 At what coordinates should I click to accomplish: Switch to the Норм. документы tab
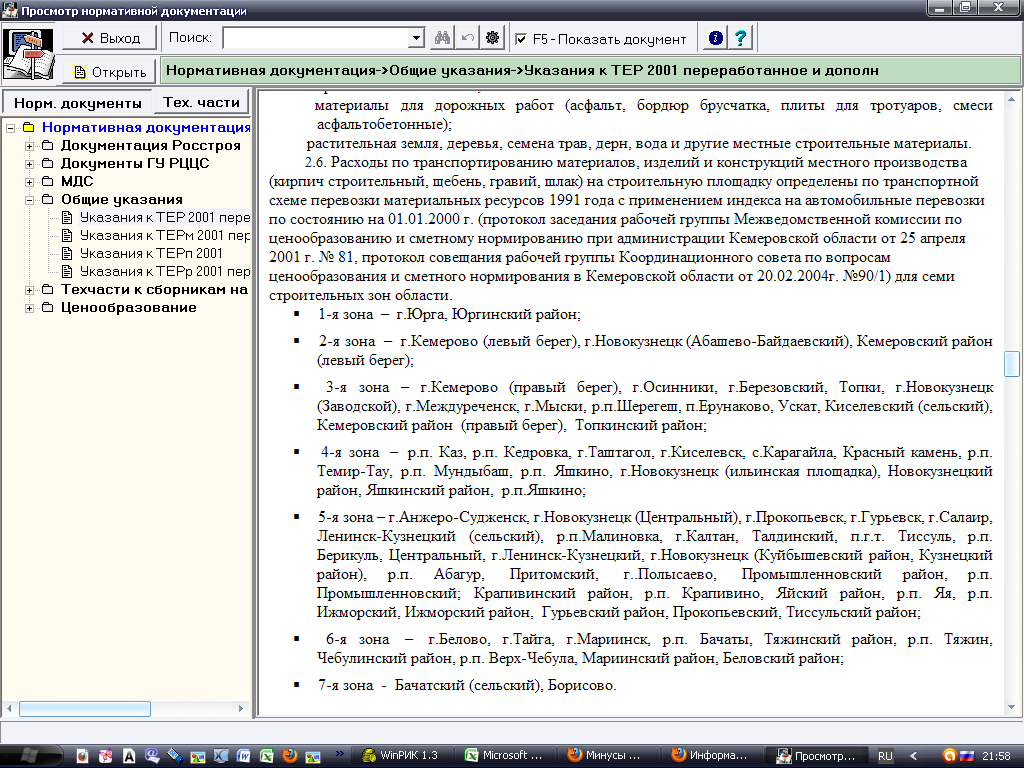77,103
